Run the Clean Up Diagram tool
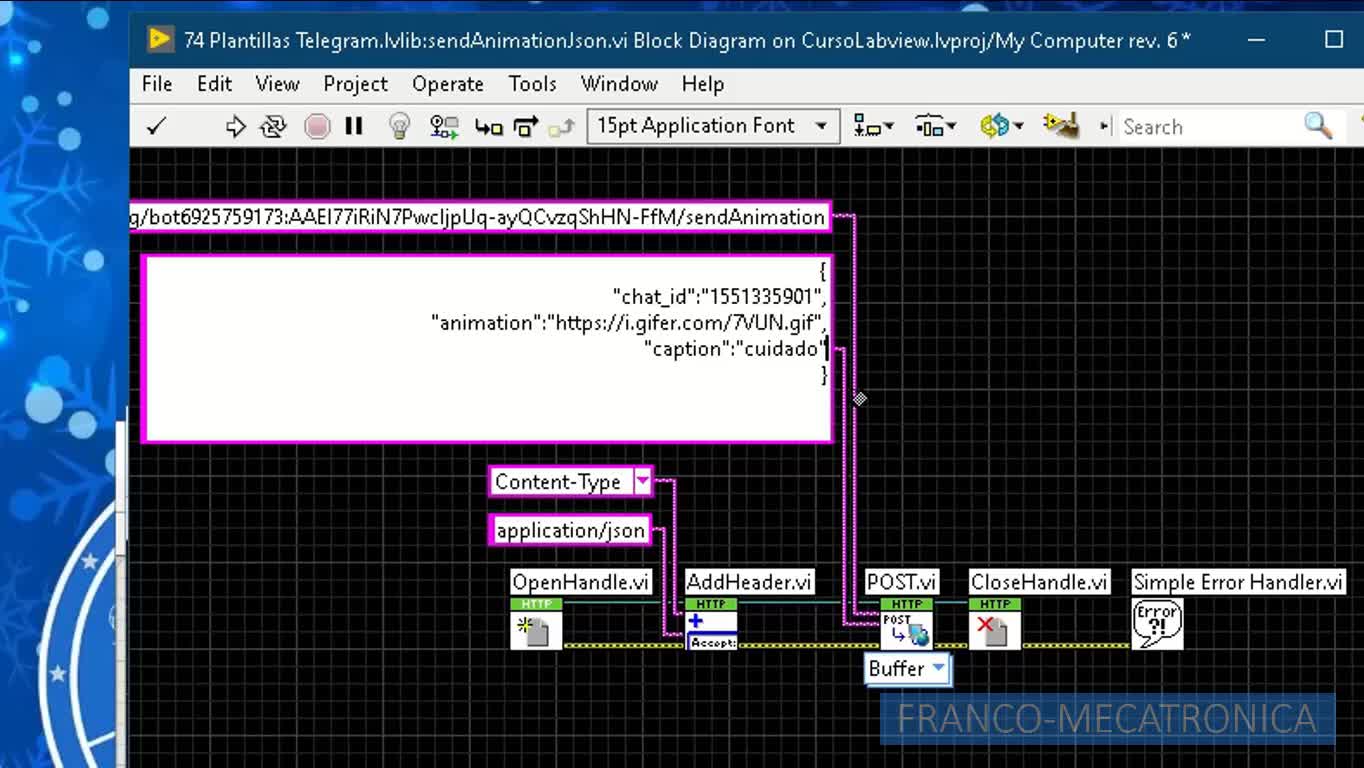Screen dimensions: 1364x768 click(1060, 126)
